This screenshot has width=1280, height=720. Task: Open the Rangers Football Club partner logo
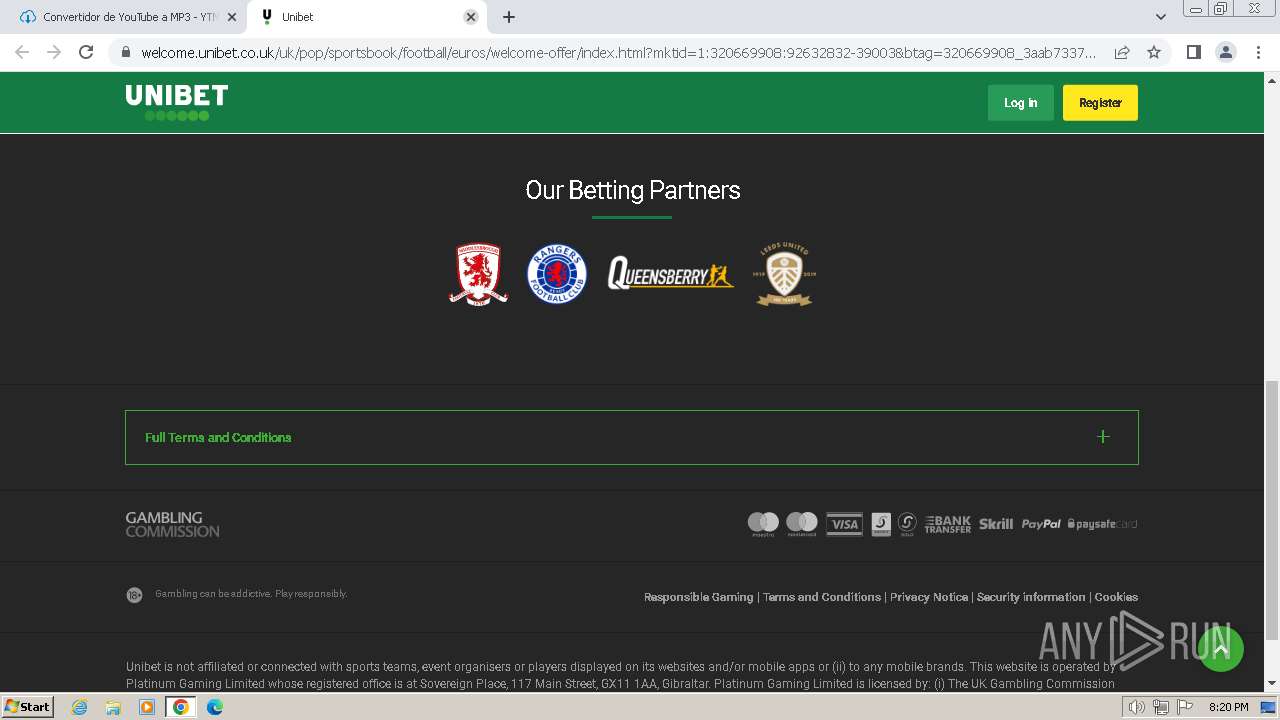tap(557, 274)
